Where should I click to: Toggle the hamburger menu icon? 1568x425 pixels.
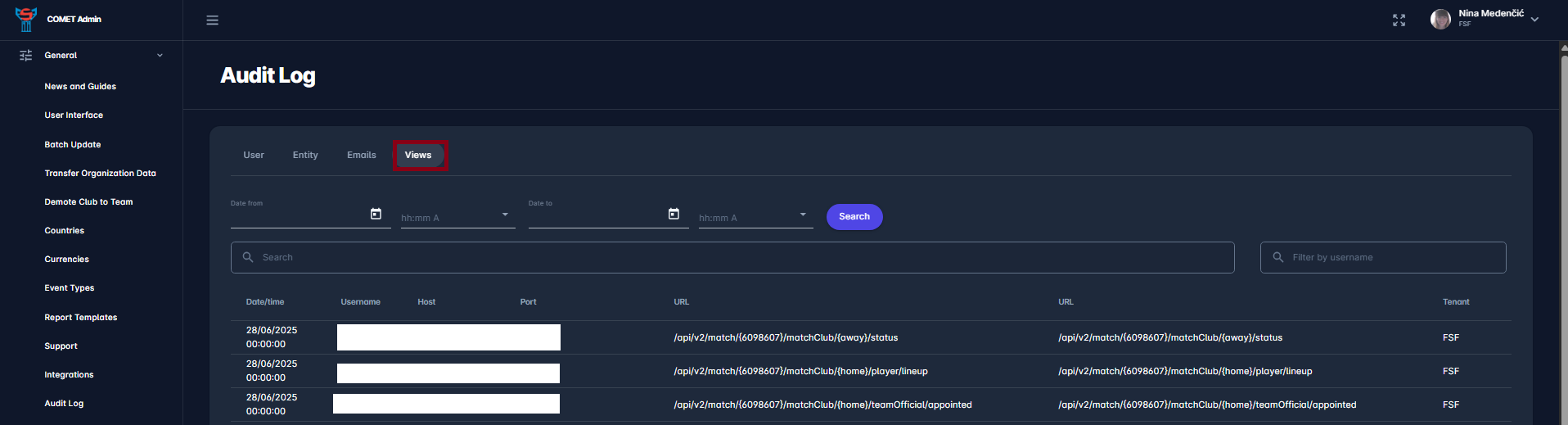pos(212,20)
